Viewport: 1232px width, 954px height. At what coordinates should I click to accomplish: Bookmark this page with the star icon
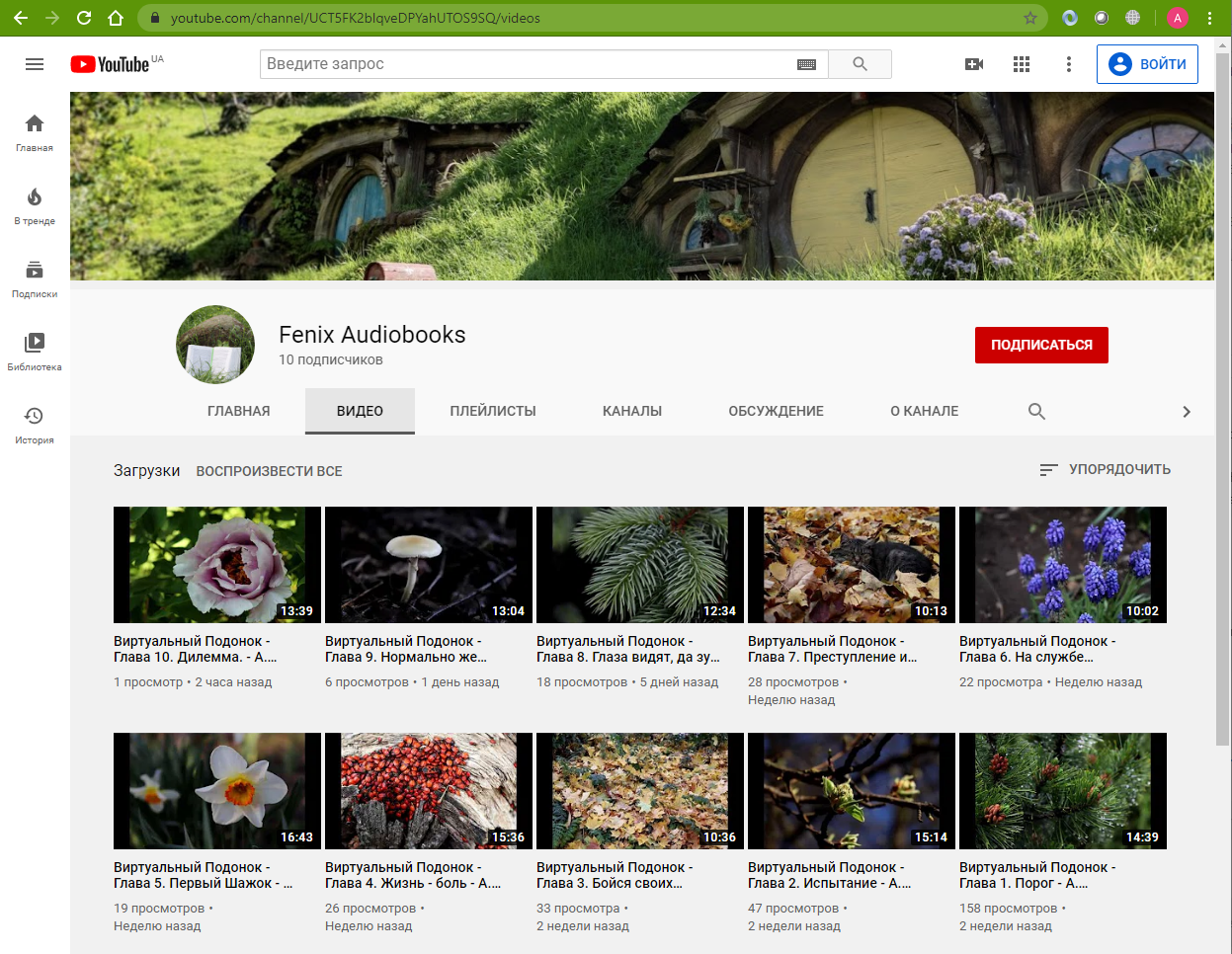(1030, 18)
